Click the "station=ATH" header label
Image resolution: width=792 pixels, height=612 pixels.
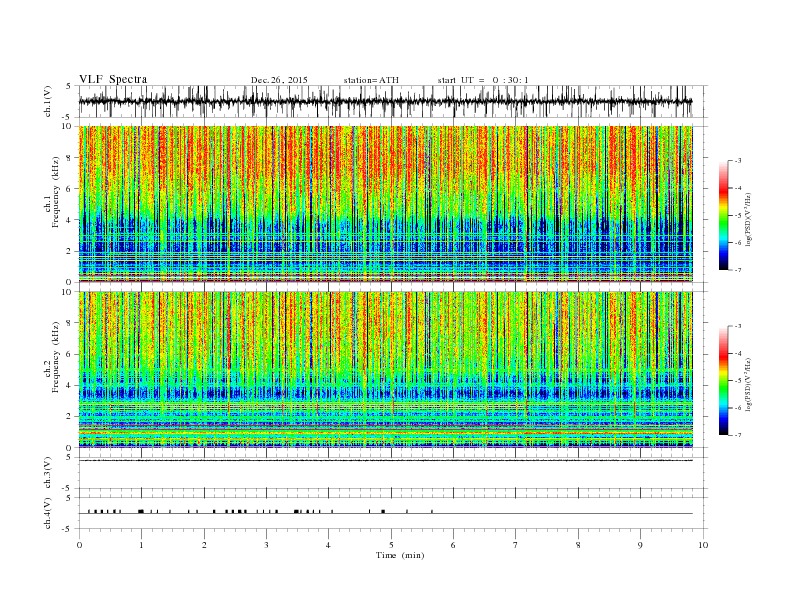point(371,80)
